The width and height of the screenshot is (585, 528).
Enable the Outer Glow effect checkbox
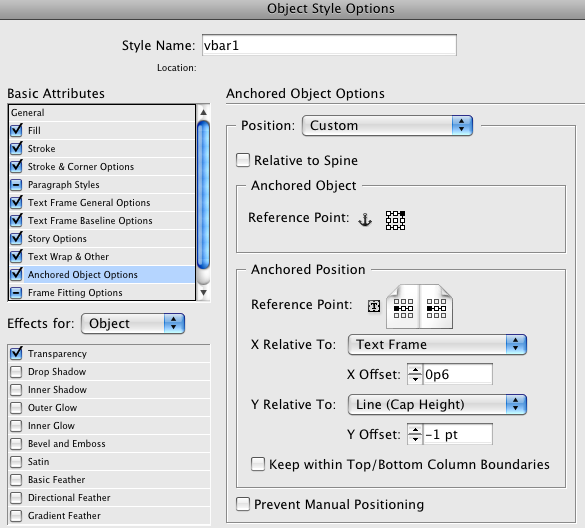[x=16, y=407]
